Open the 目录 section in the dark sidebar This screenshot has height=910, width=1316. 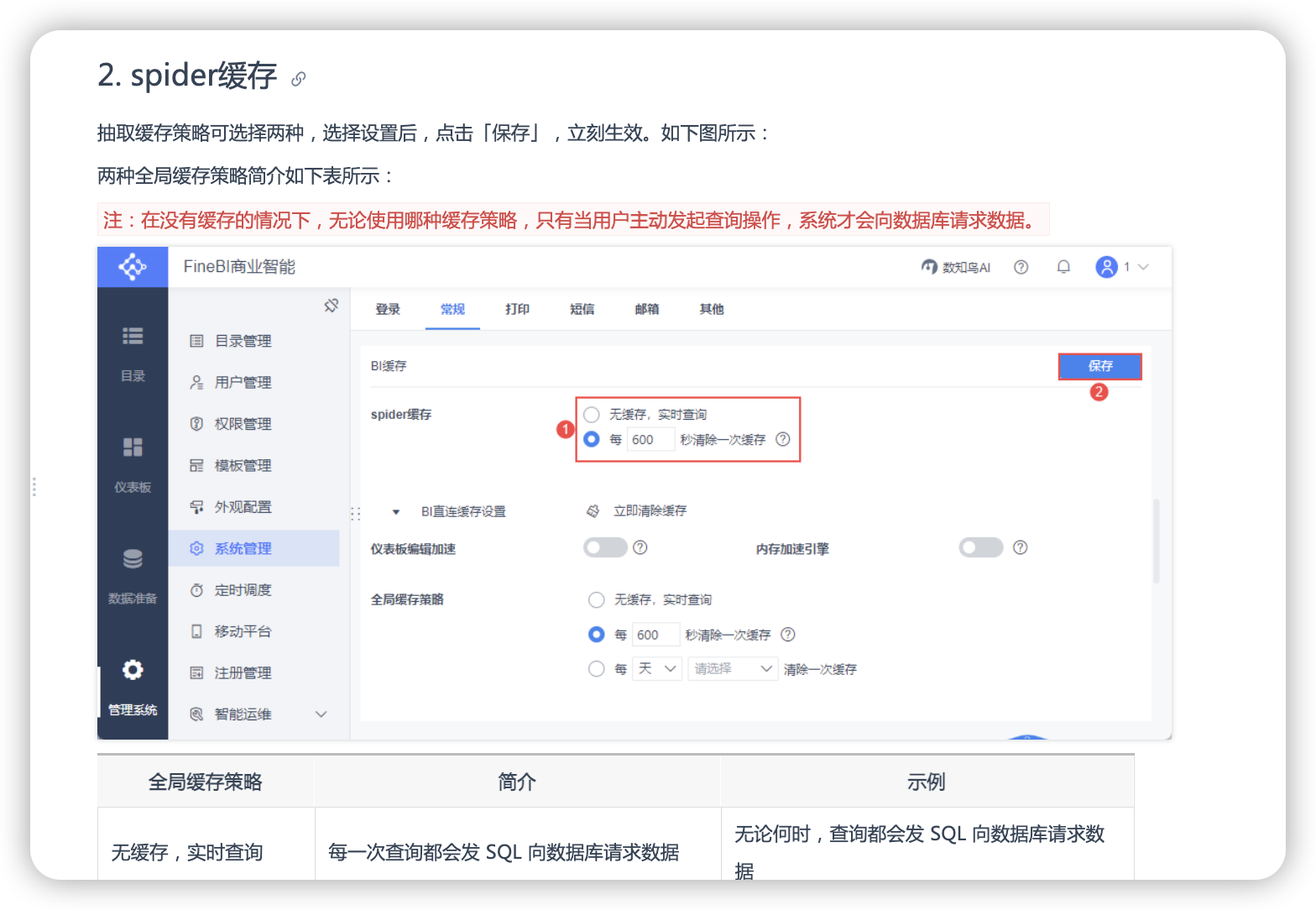click(133, 353)
